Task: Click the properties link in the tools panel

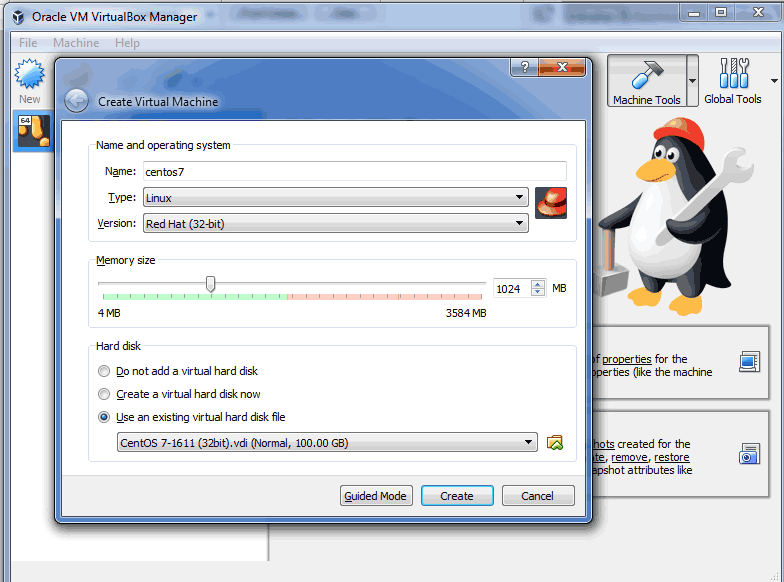Action: tap(626, 359)
